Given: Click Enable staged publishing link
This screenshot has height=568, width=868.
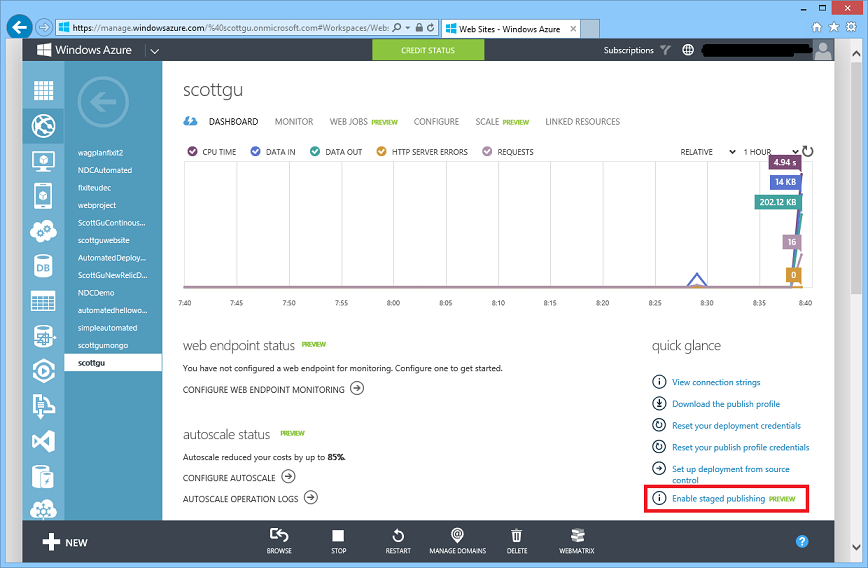Looking at the screenshot, I should tap(718, 498).
